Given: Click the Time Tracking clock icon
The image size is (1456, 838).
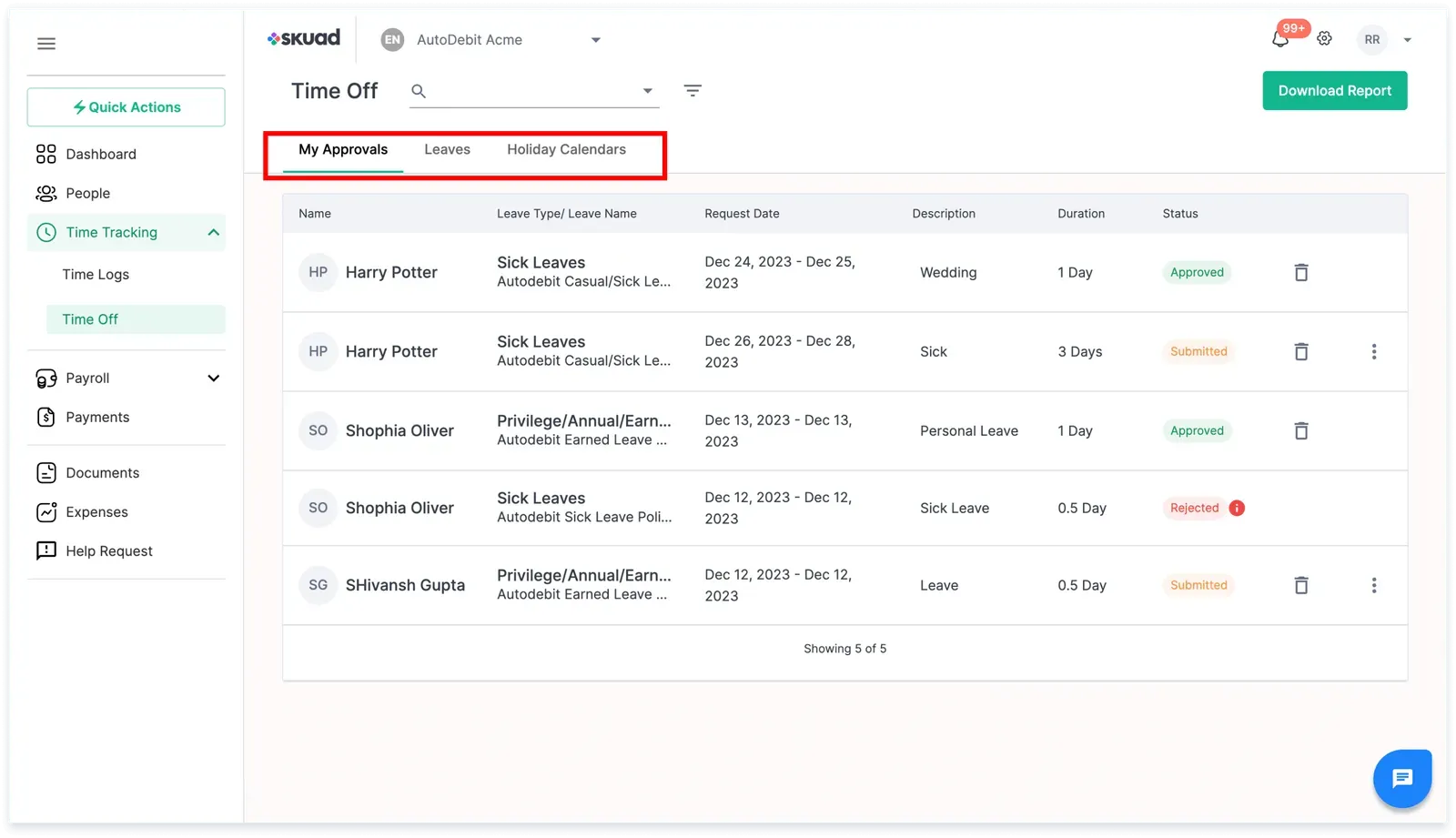Looking at the screenshot, I should click(46, 232).
